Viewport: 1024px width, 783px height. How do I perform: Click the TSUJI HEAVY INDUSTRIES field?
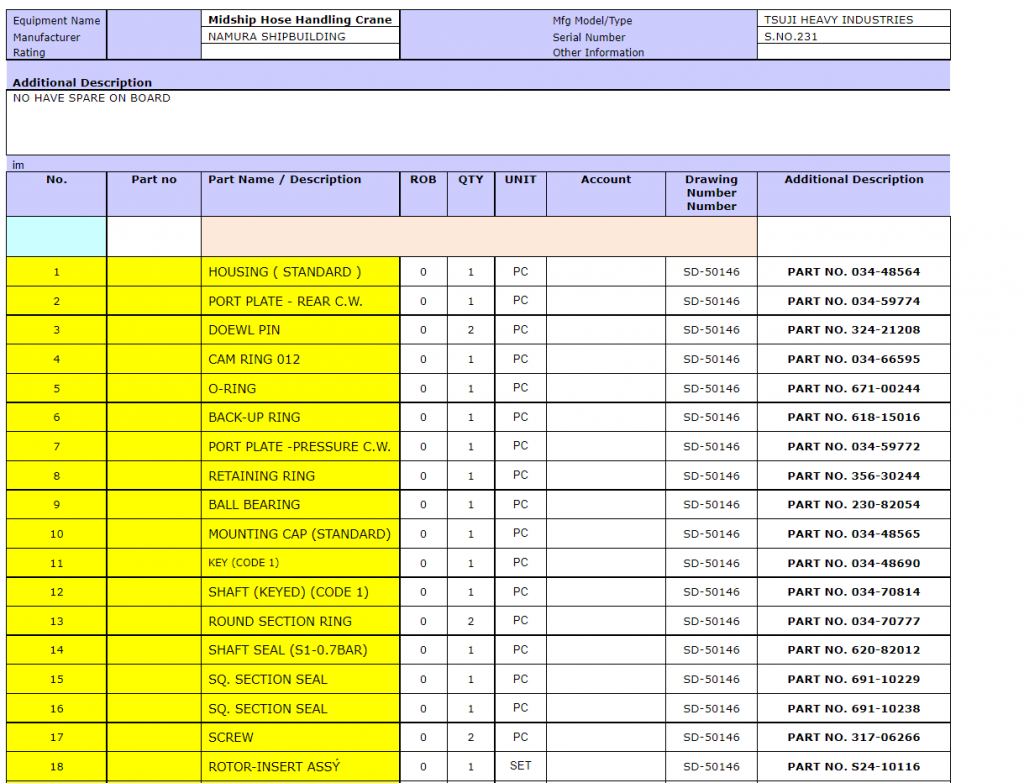pos(853,20)
